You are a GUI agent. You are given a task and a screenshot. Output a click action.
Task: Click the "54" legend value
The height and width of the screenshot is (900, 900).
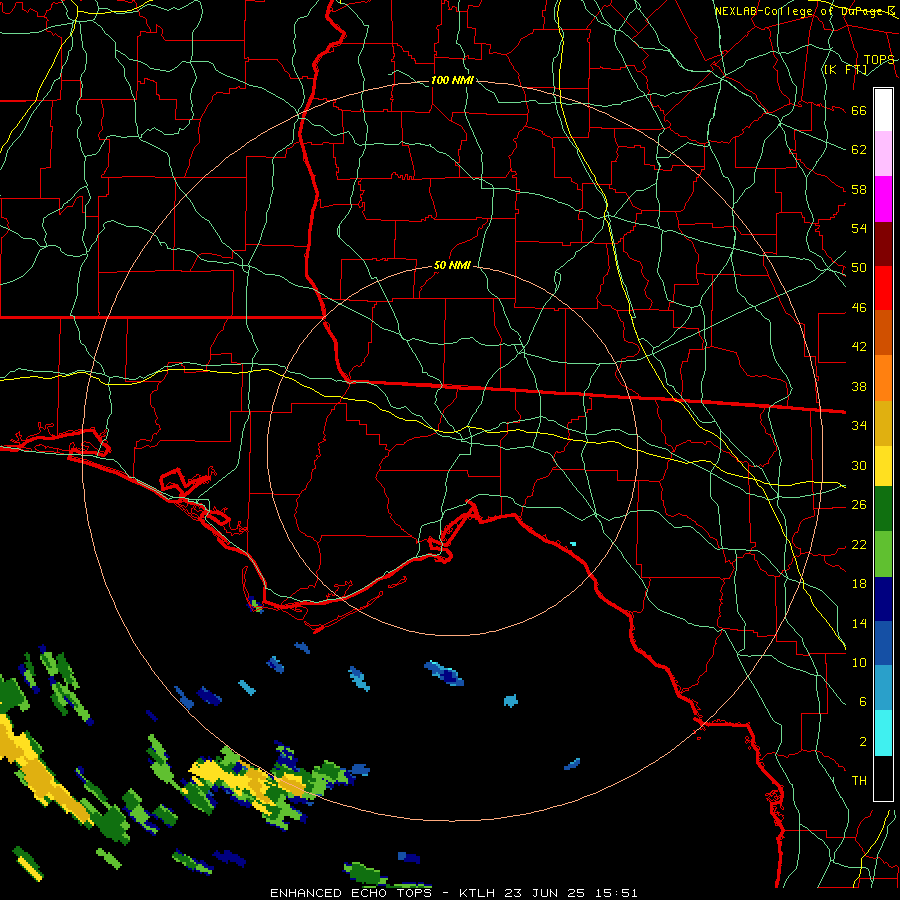tap(859, 228)
